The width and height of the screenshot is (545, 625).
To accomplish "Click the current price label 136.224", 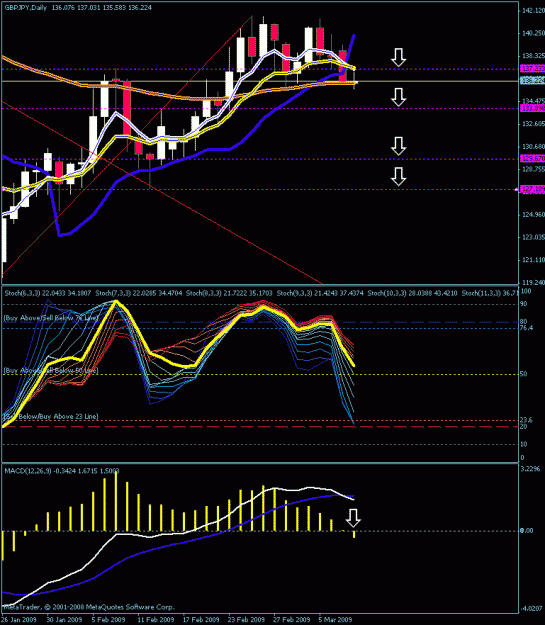I will [x=533, y=81].
